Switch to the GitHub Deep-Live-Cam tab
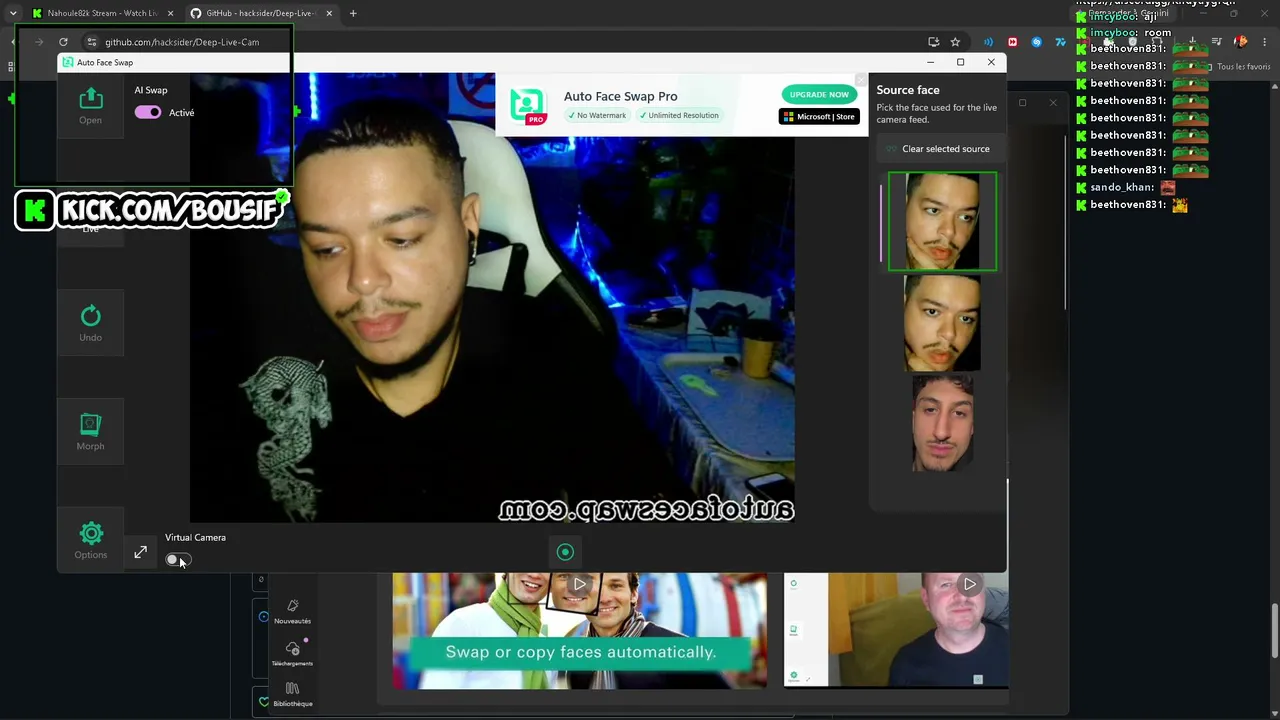The width and height of the screenshot is (1280, 720). click(x=262, y=13)
